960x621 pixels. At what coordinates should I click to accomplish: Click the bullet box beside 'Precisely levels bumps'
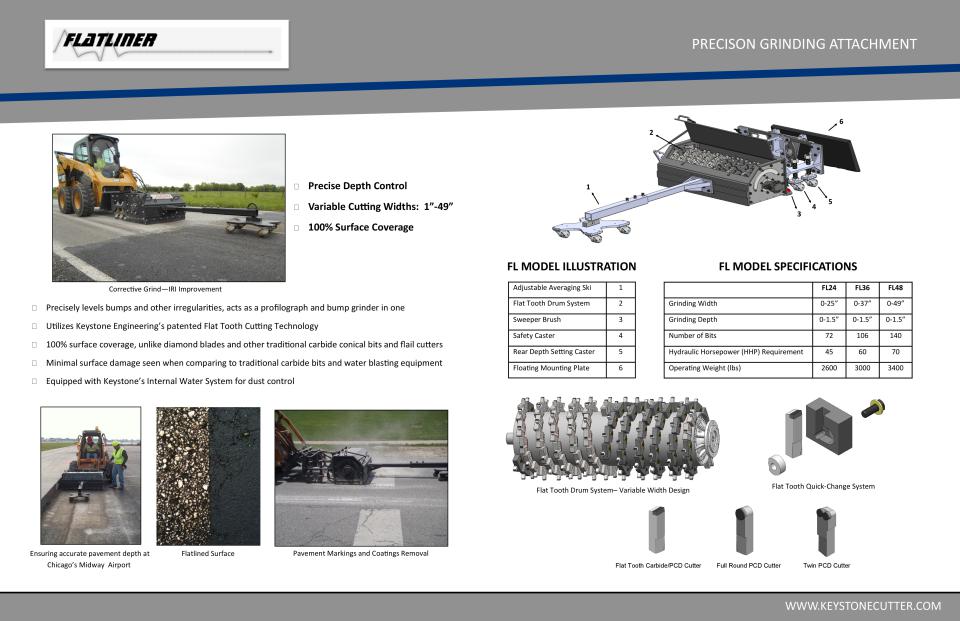(x=34, y=308)
